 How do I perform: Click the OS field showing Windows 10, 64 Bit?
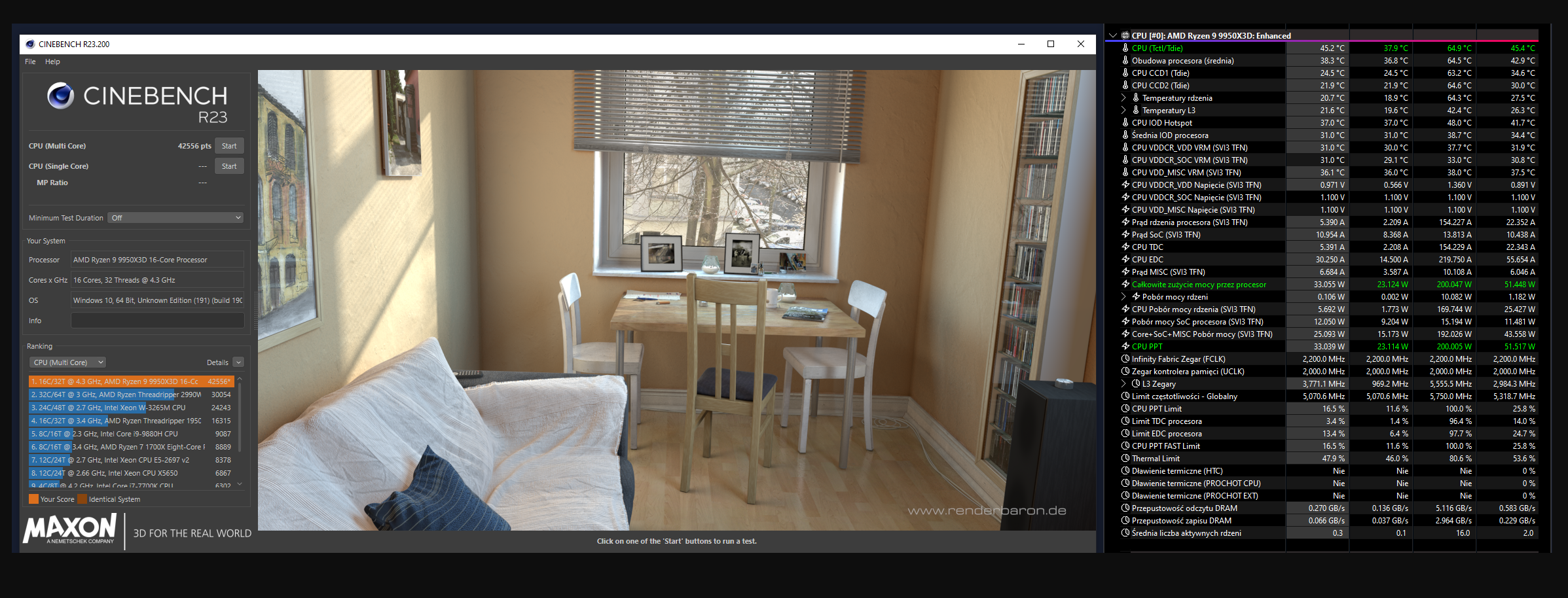(157, 300)
